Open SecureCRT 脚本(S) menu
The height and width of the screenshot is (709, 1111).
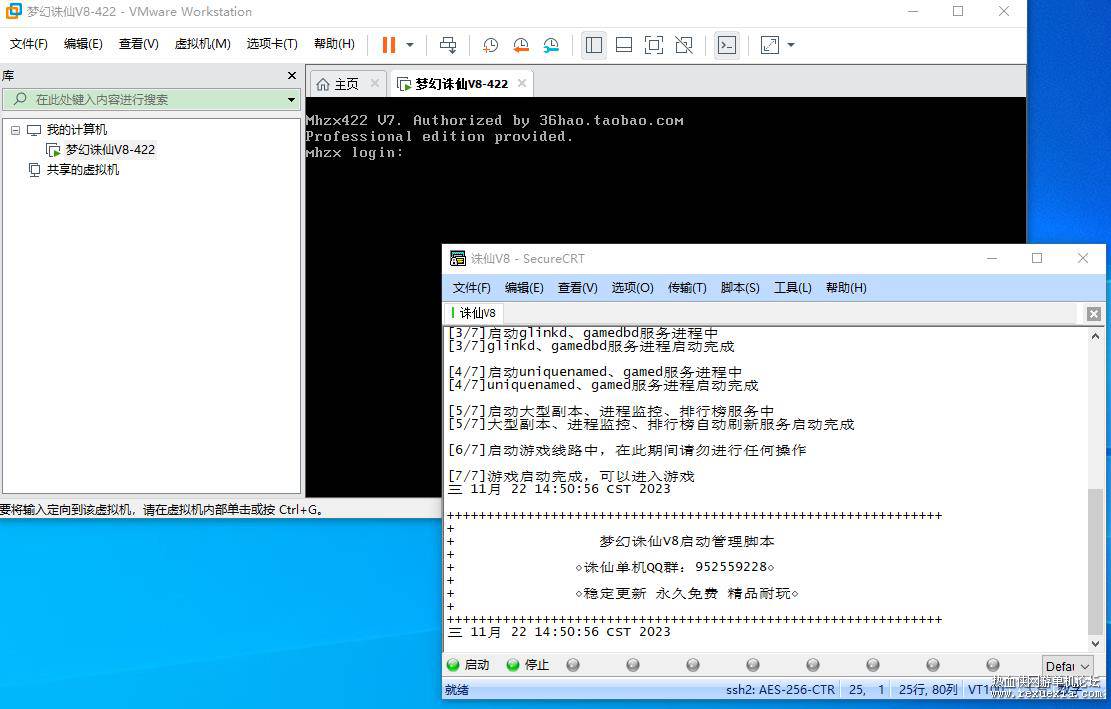coord(740,288)
